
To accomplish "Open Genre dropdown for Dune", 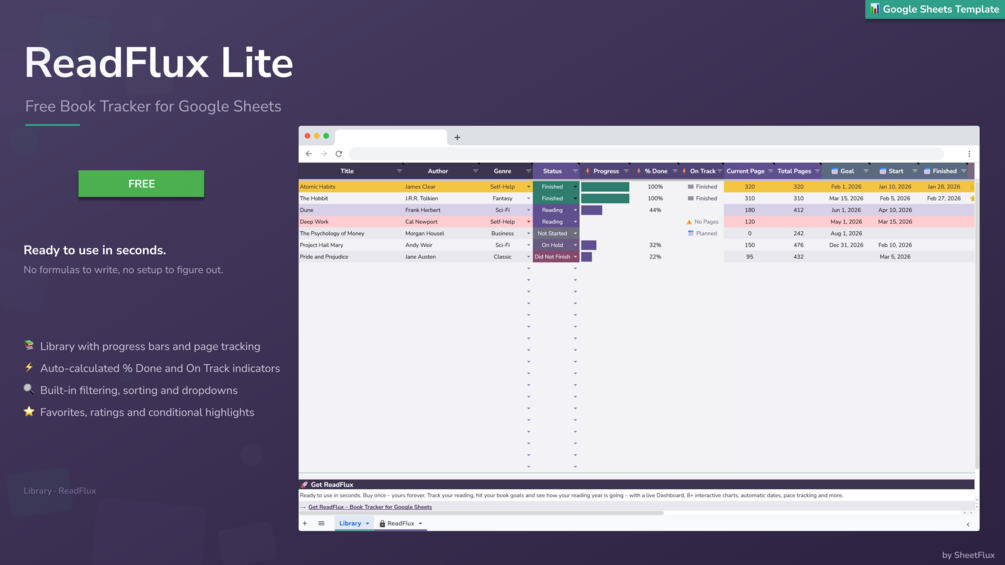I will point(528,210).
